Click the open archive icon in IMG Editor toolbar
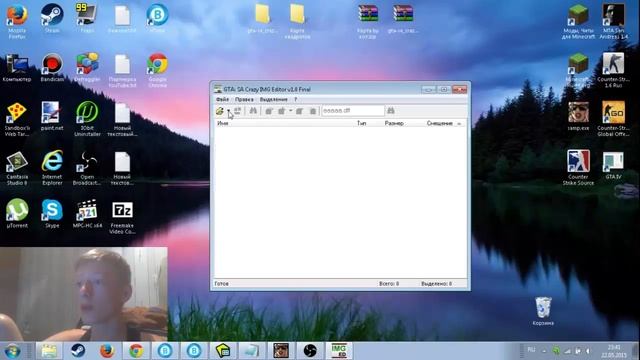Image resolution: width=640 pixels, height=360 pixels. tap(220, 111)
